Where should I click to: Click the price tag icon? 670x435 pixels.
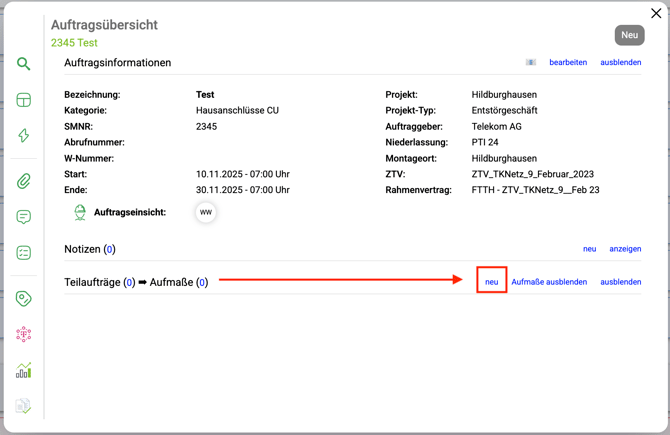[23, 298]
